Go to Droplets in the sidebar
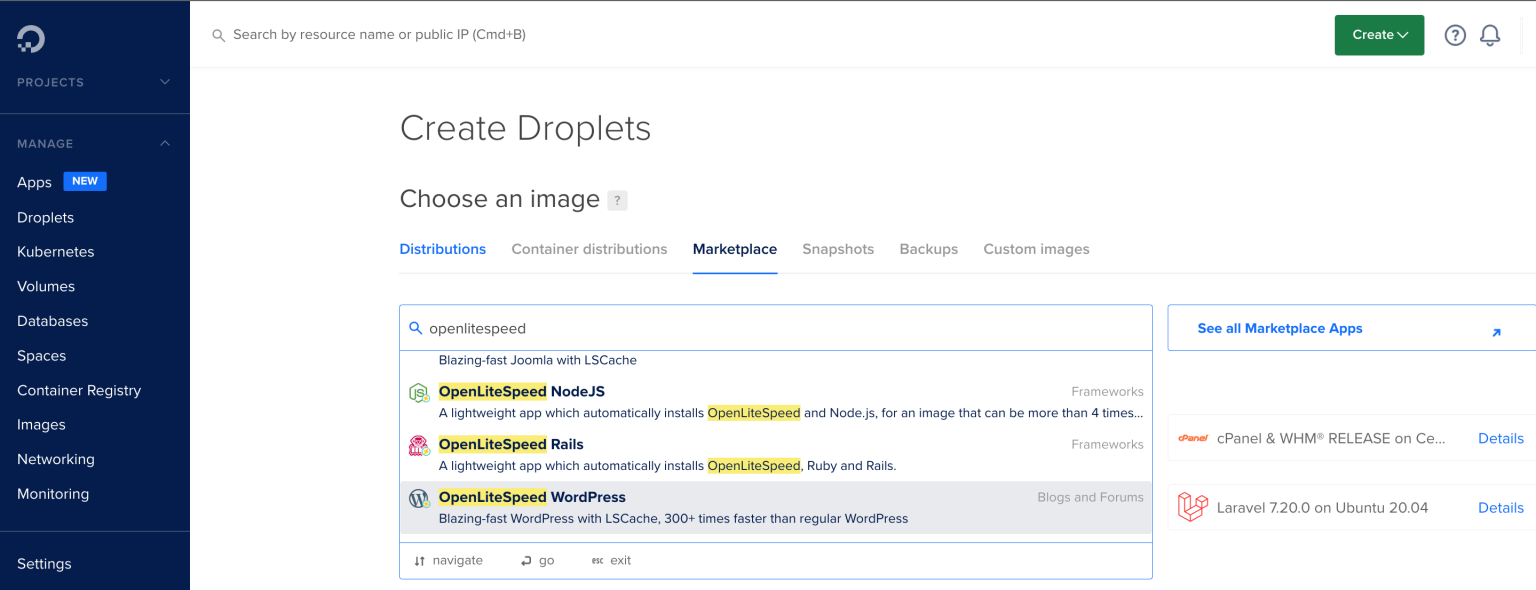Viewport: 1536px width, 590px height. point(46,217)
